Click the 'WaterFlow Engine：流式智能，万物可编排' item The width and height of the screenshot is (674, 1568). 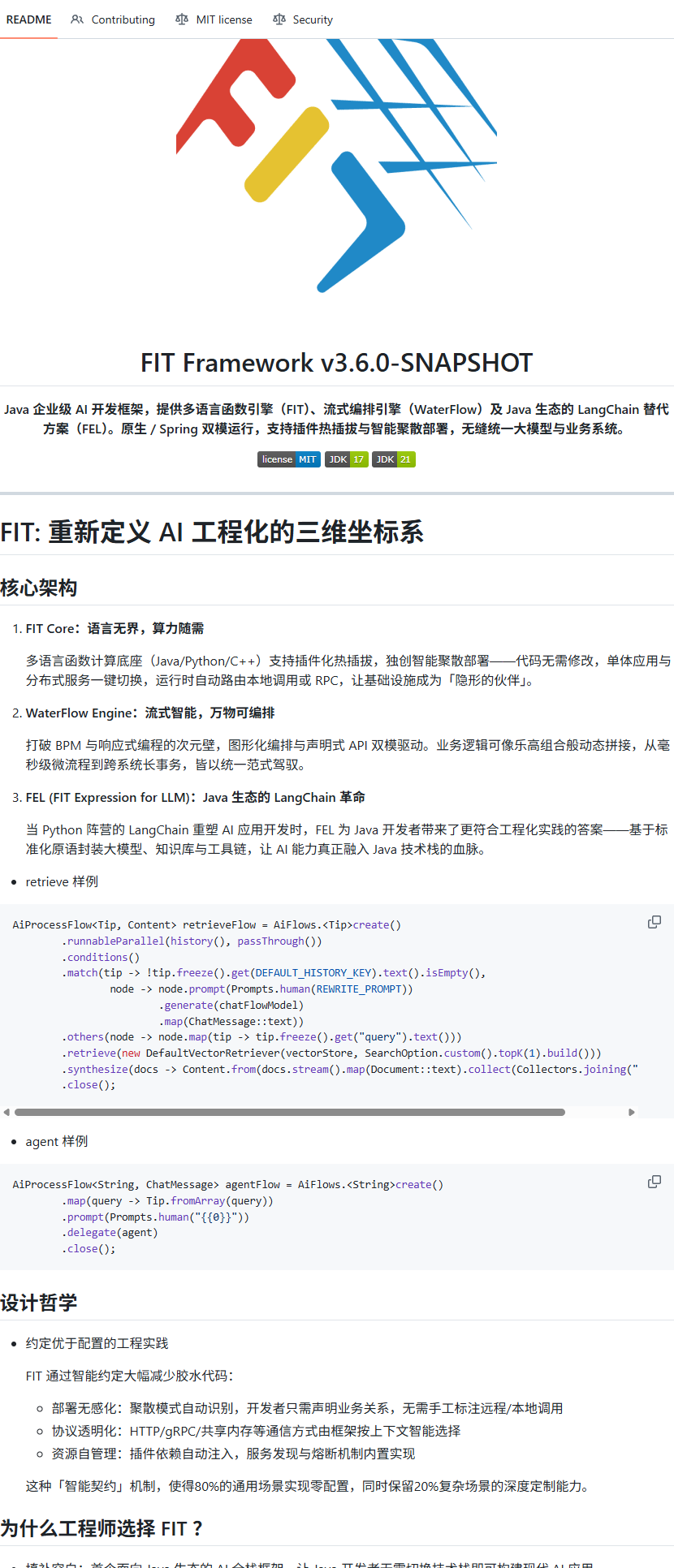[150, 713]
